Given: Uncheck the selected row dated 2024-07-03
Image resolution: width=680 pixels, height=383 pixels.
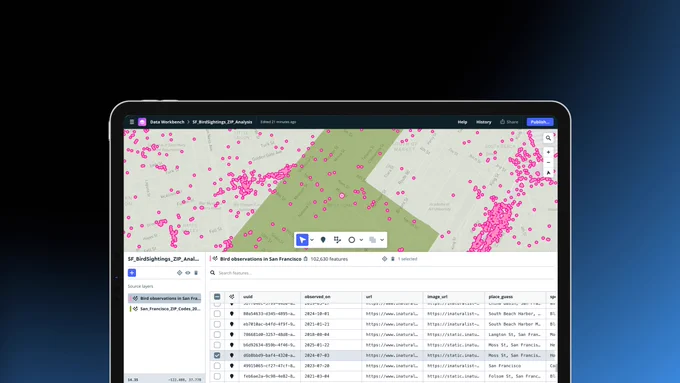Looking at the screenshot, I should click(x=217, y=355).
